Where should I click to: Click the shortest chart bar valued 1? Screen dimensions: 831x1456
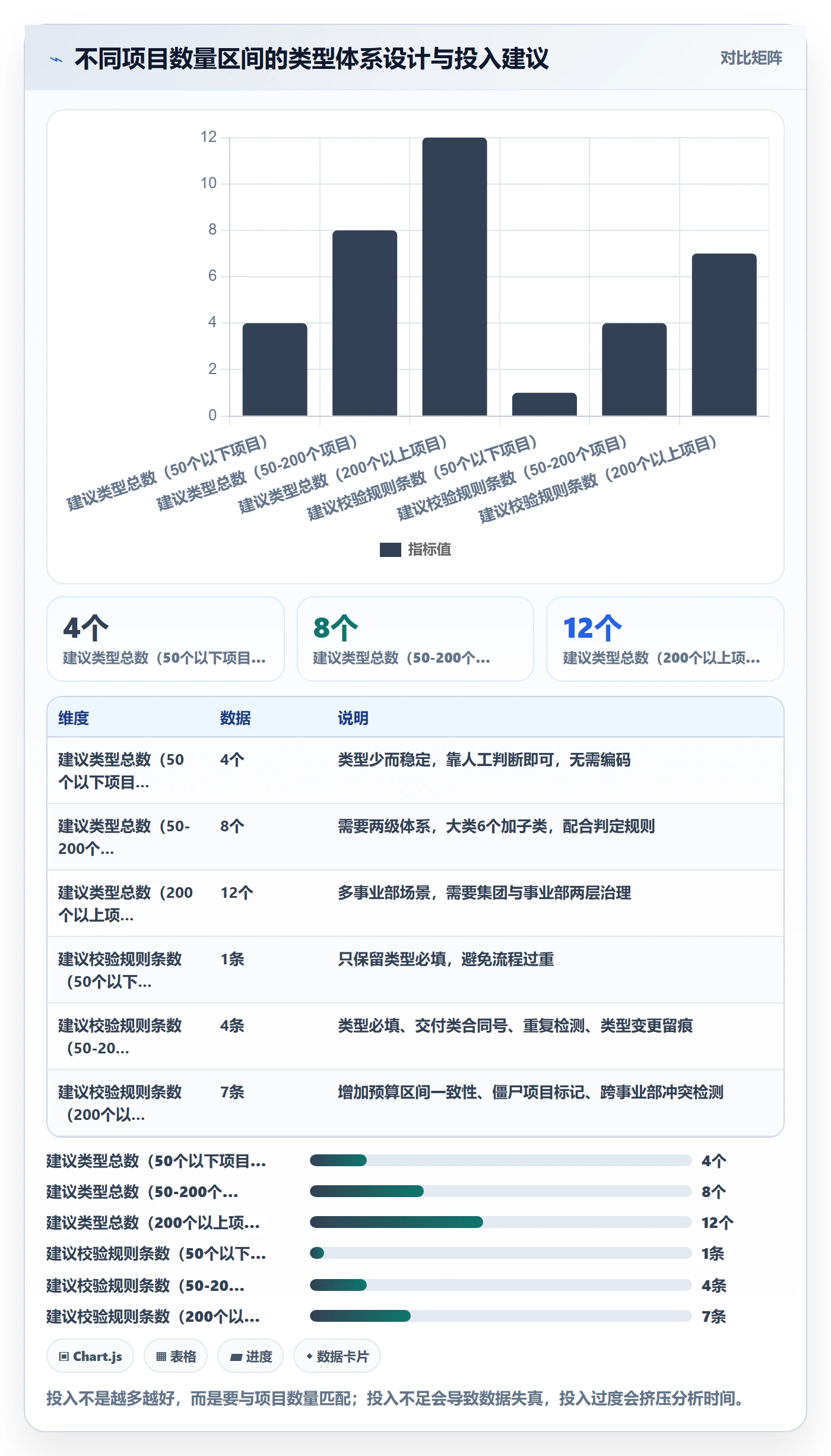544,404
